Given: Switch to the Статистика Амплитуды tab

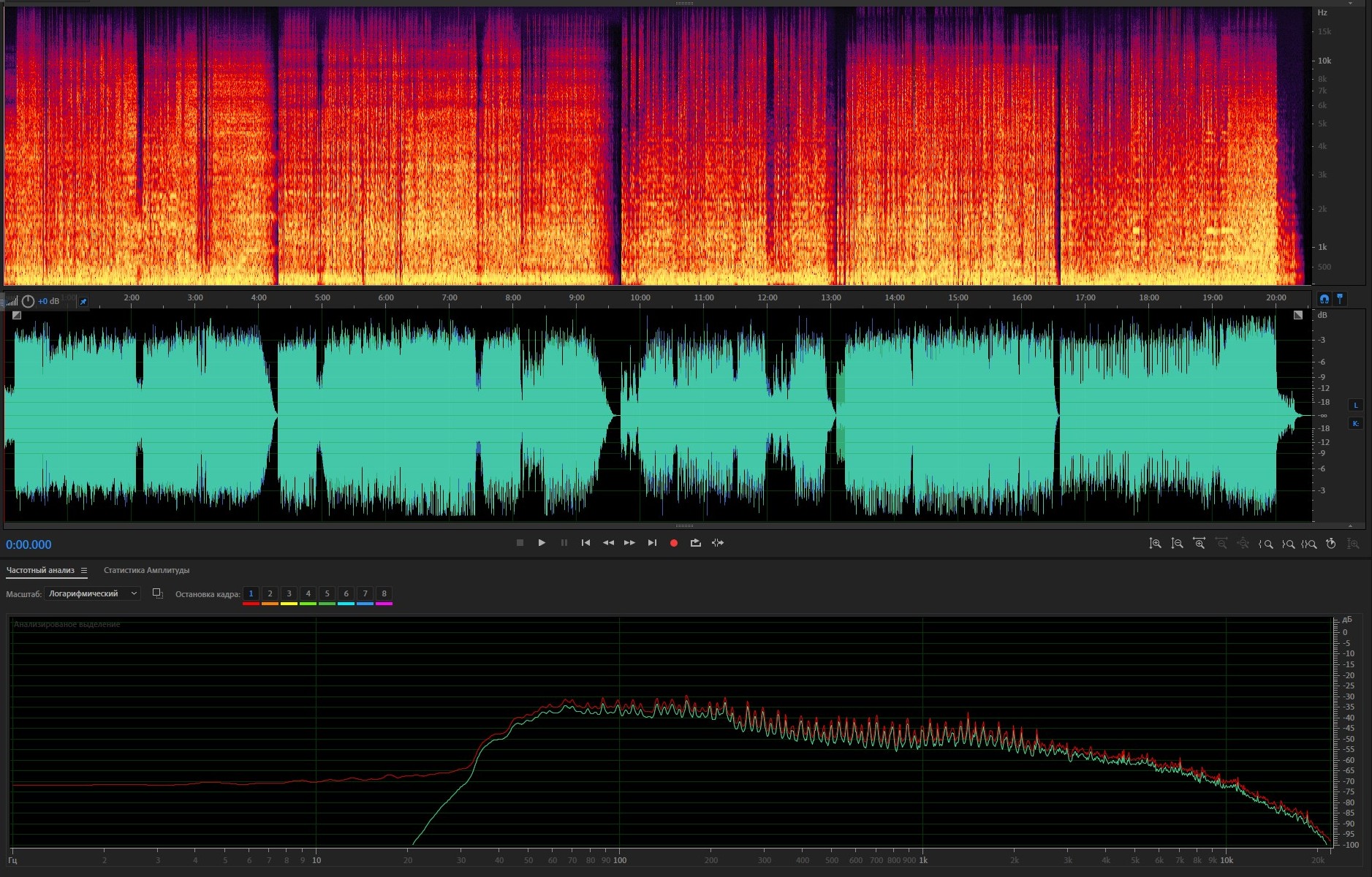Looking at the screenshot, I should pos(146,570).
